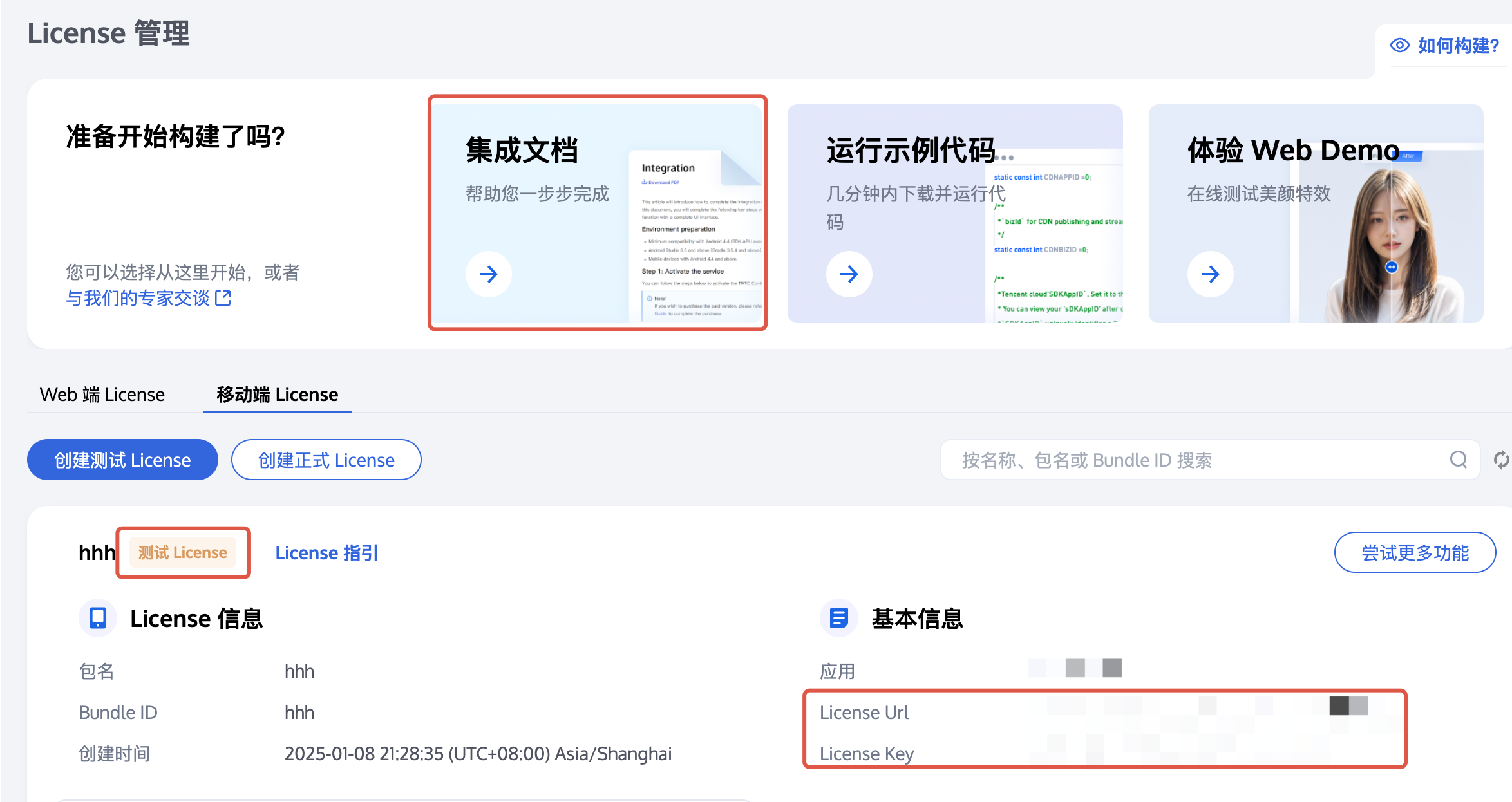Image resolution: width=1512 pixels, height=802 pixels.
Task: Click the arrow on 体验 Web Demo card
Action: tap(1210, 274)
